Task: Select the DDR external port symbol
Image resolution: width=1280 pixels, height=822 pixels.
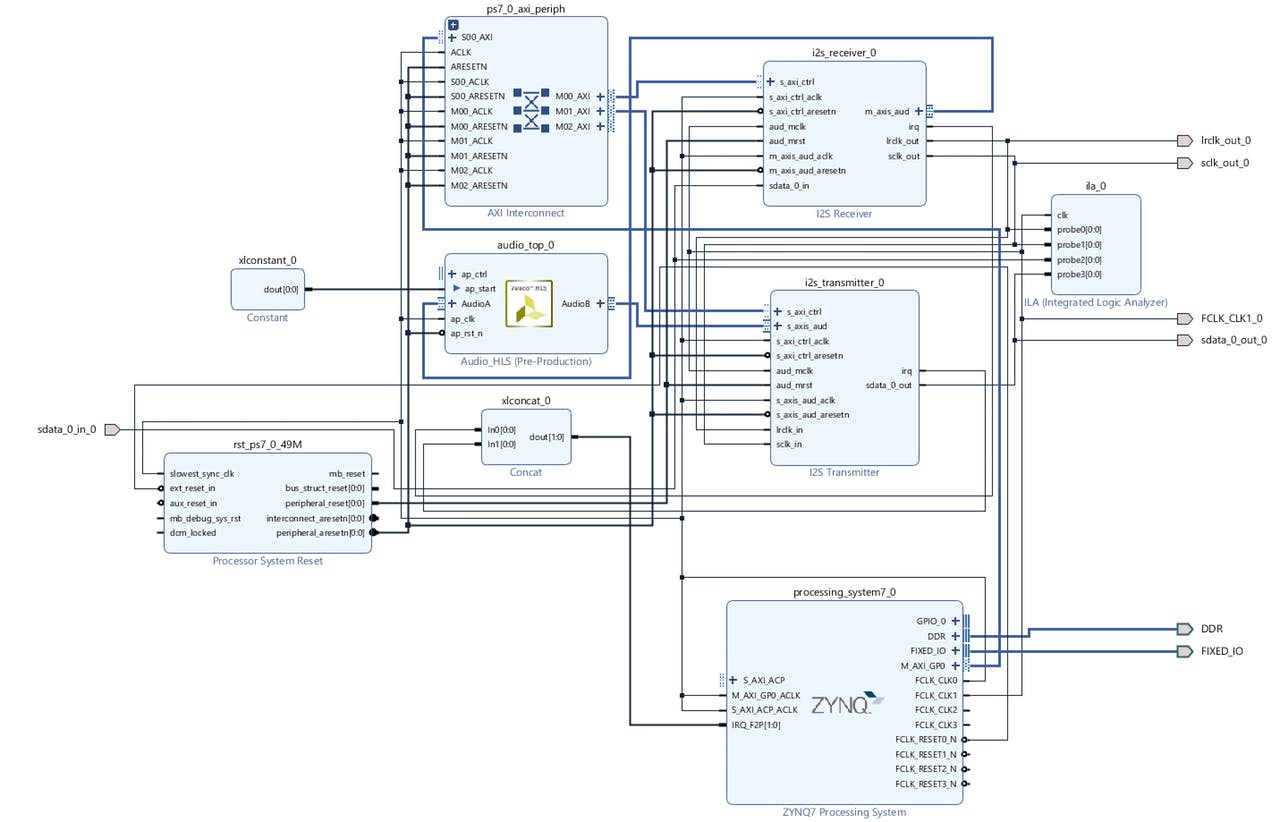Action: [1185, 629]
